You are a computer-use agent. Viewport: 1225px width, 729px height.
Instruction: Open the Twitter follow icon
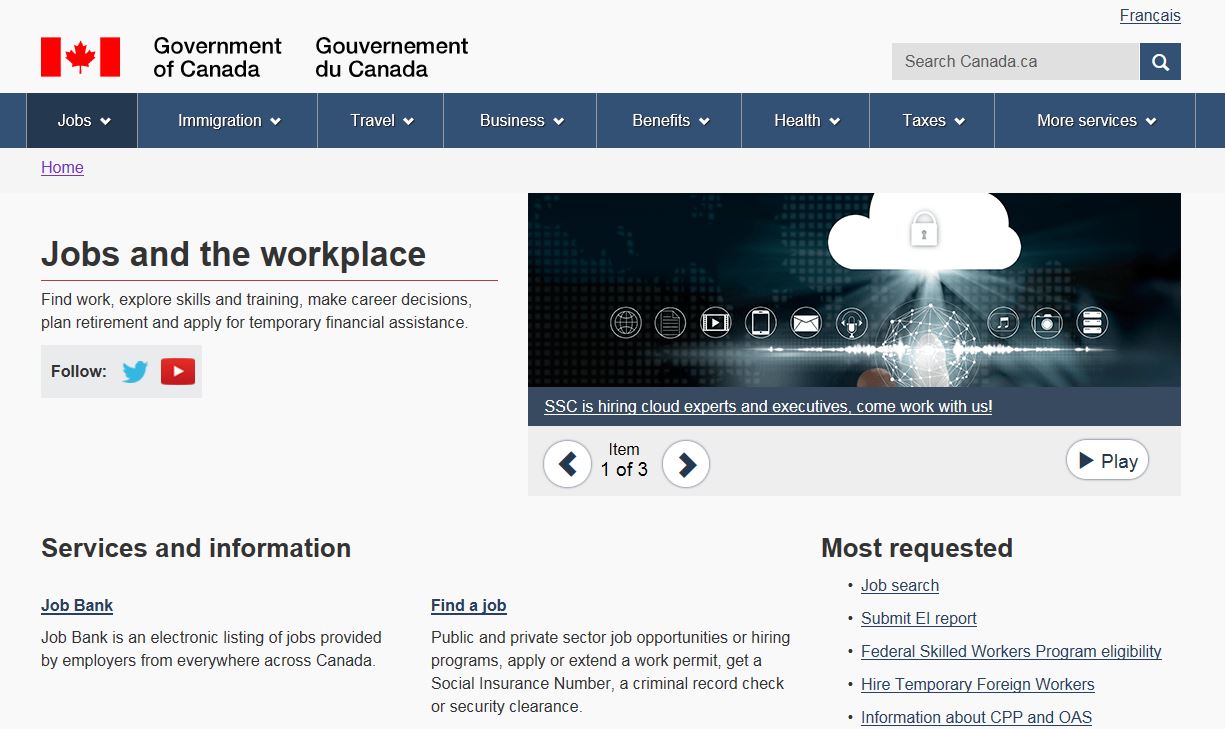(135, 372)
